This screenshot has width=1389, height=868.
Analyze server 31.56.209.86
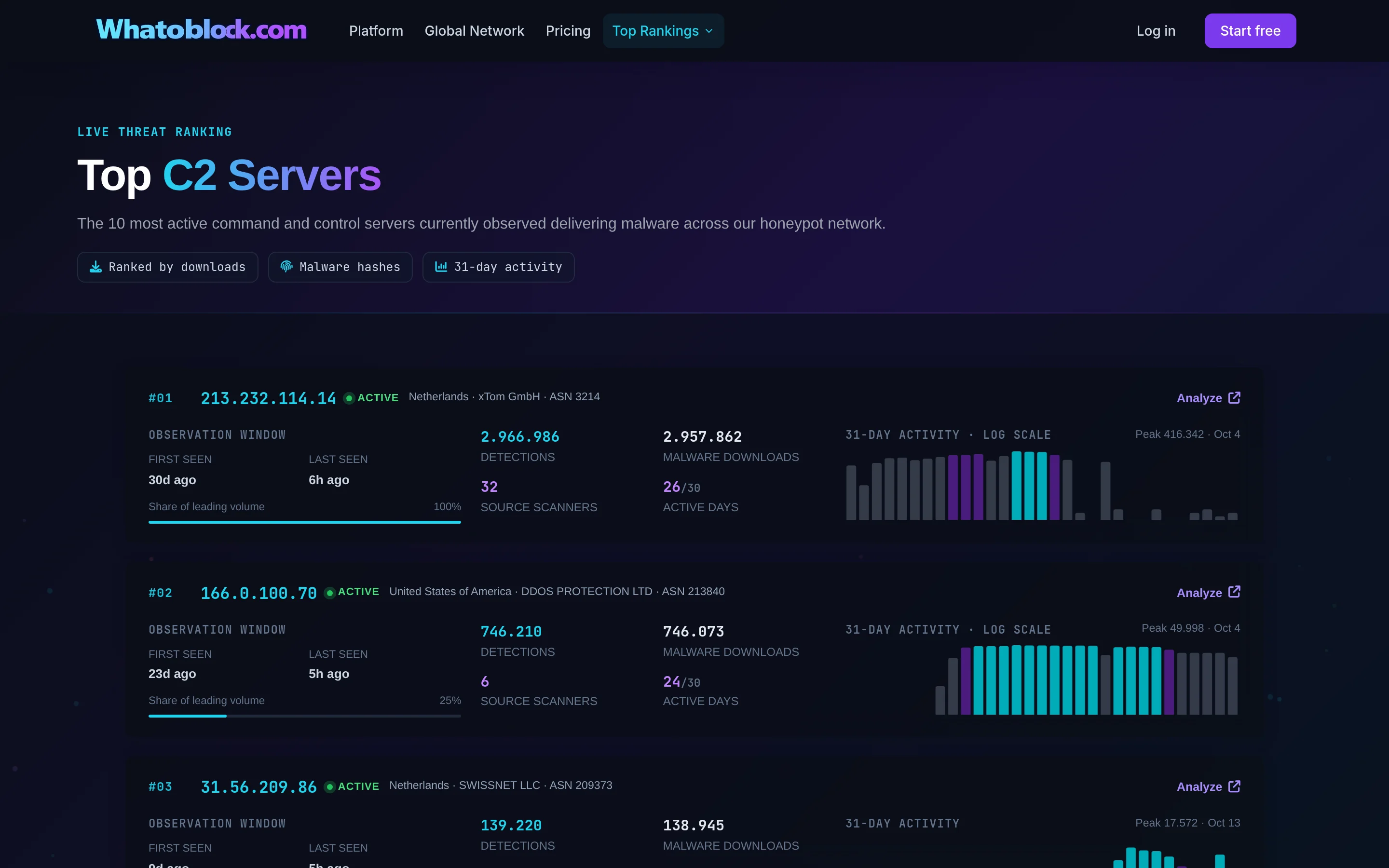[x=1208, y=787]
